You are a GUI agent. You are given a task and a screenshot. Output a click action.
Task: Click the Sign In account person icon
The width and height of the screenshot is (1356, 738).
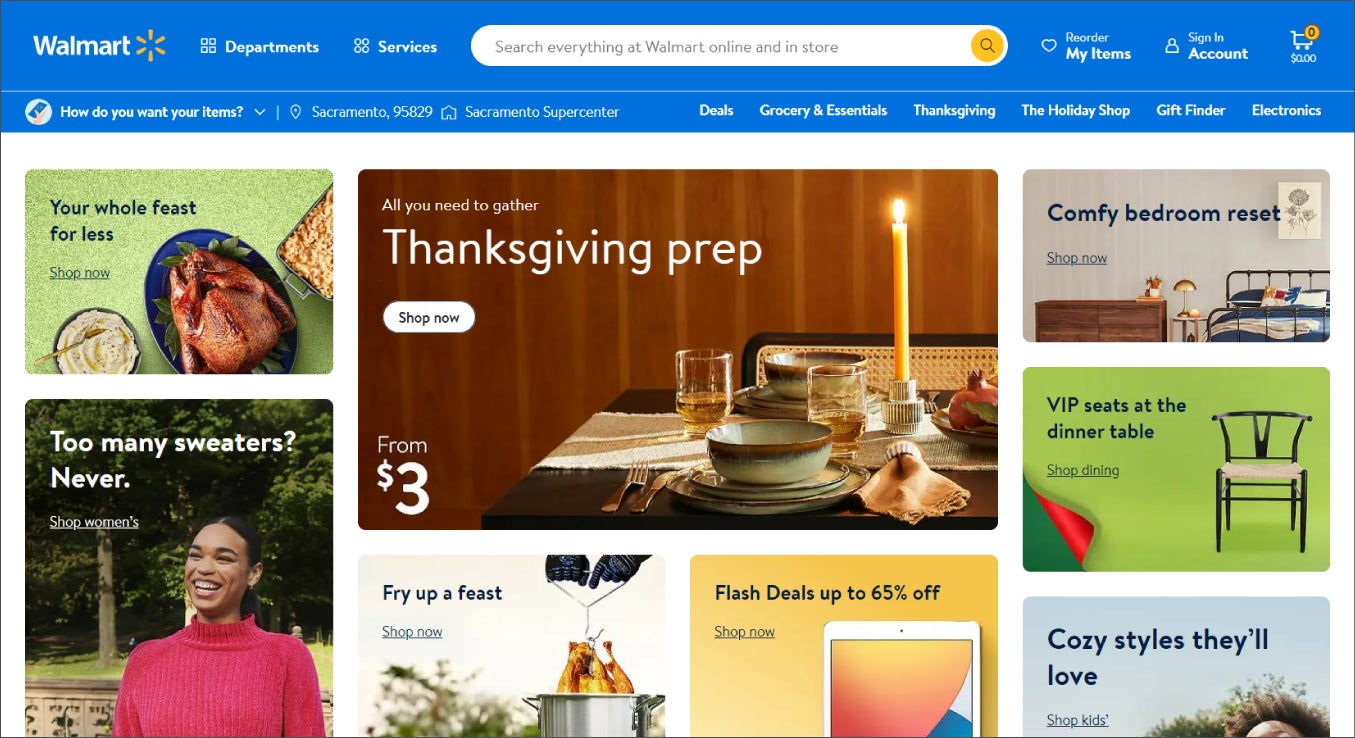[1172, 46]
